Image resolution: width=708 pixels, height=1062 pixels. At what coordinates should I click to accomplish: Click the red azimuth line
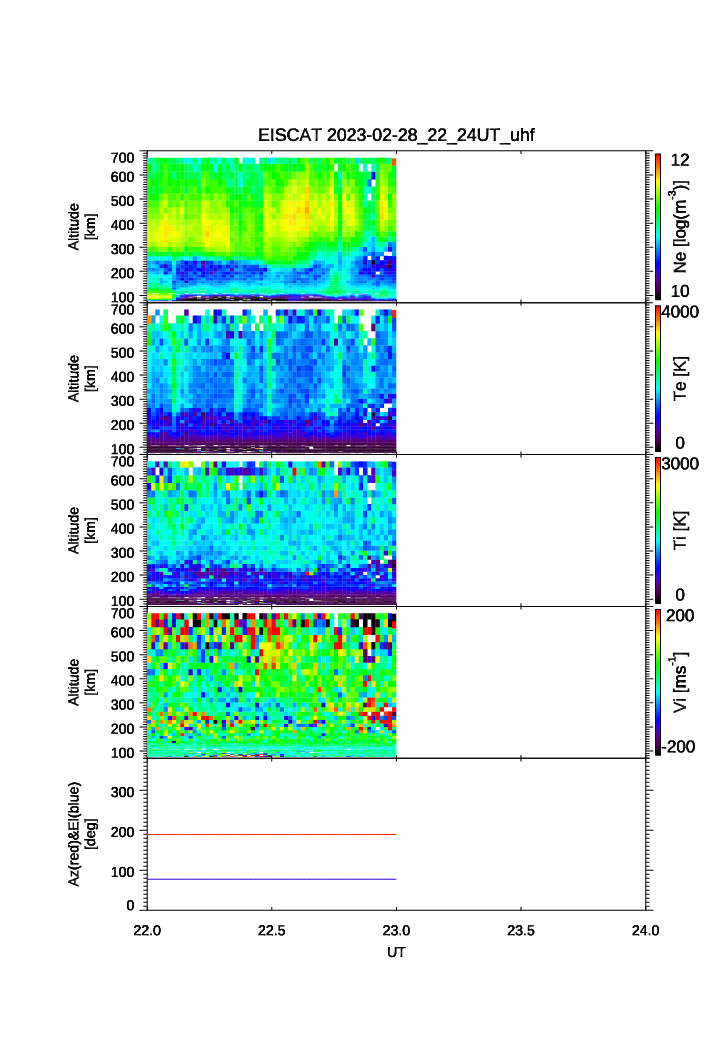click(272, 834)
